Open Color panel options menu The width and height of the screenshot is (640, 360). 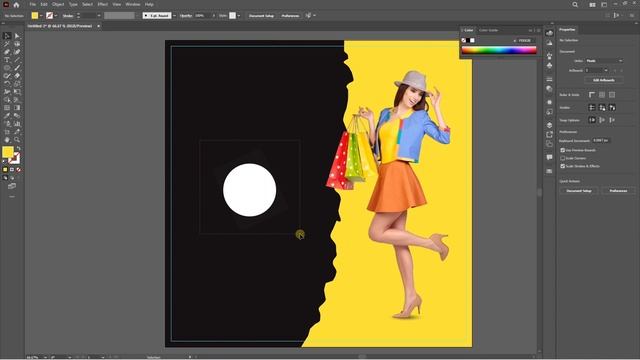(x=539, y=30)
